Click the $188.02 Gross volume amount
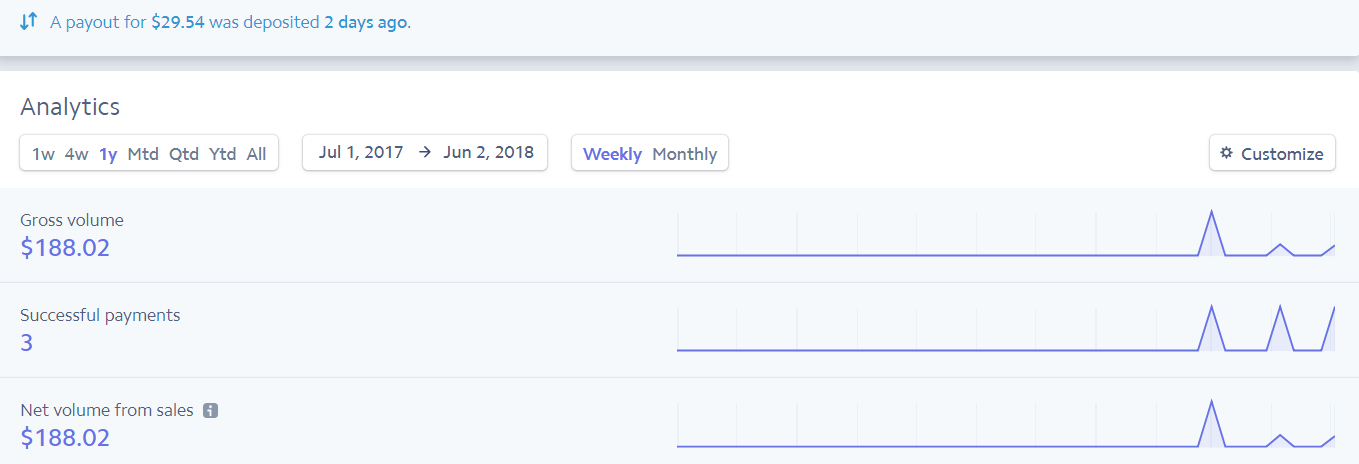 point(65,248)
